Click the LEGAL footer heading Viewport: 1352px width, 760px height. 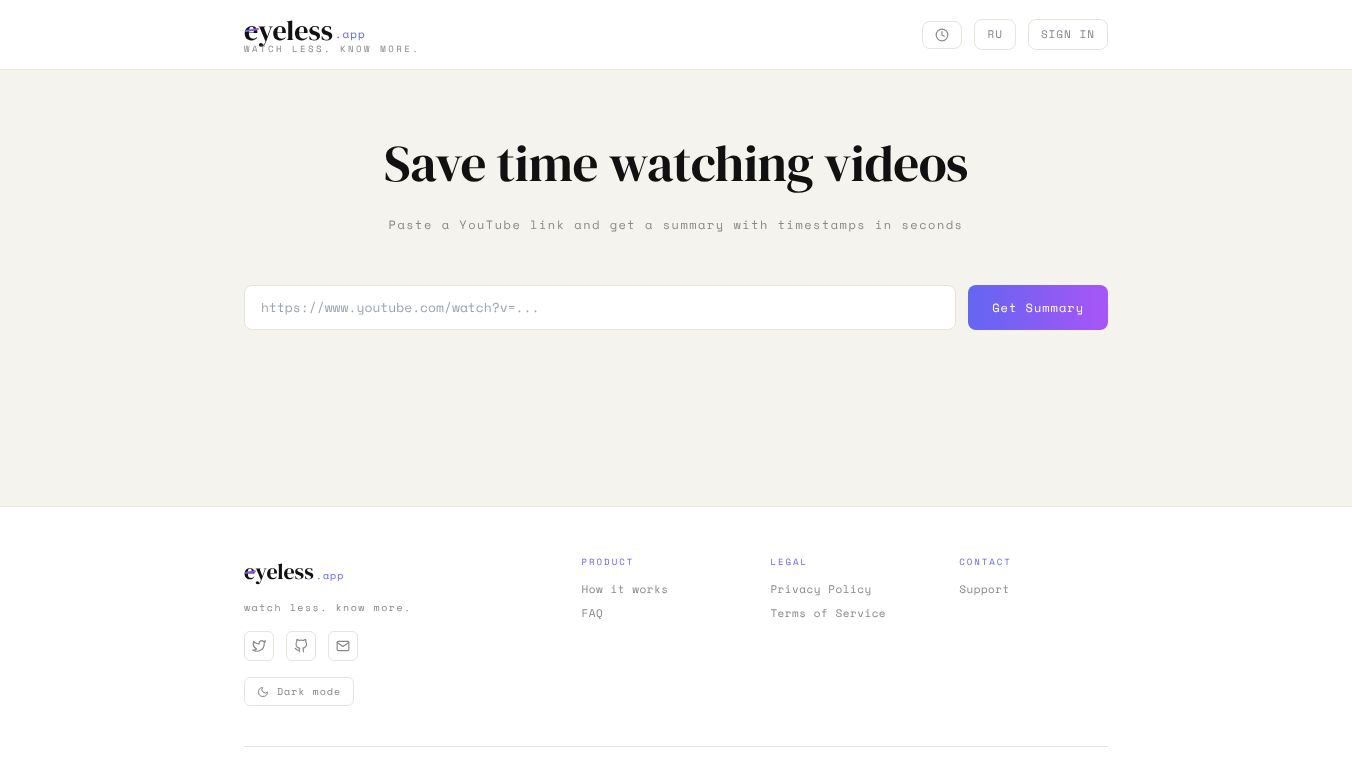[789, 562]
